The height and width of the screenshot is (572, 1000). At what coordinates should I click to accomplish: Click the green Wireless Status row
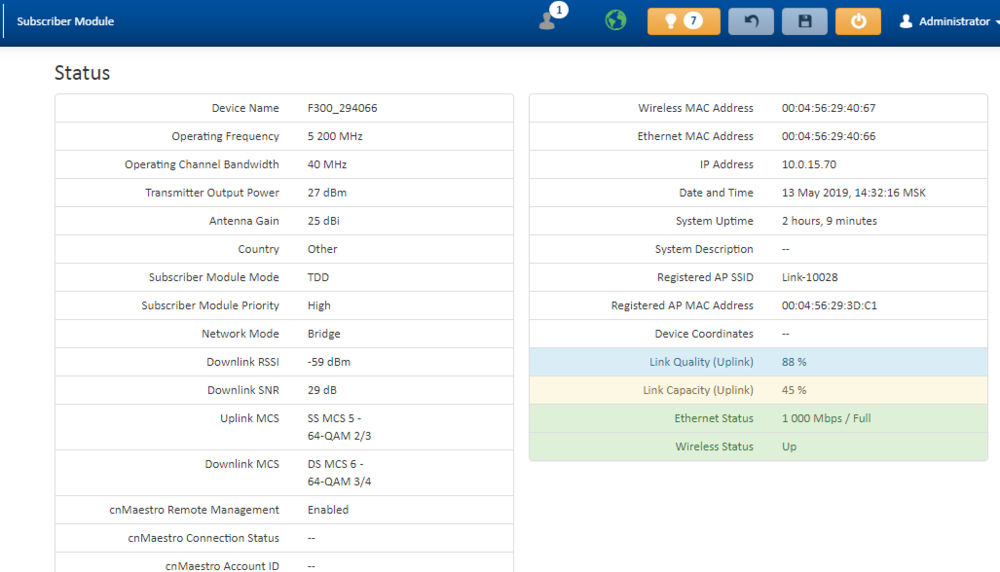pyautogui.click(x=757, y=447)
